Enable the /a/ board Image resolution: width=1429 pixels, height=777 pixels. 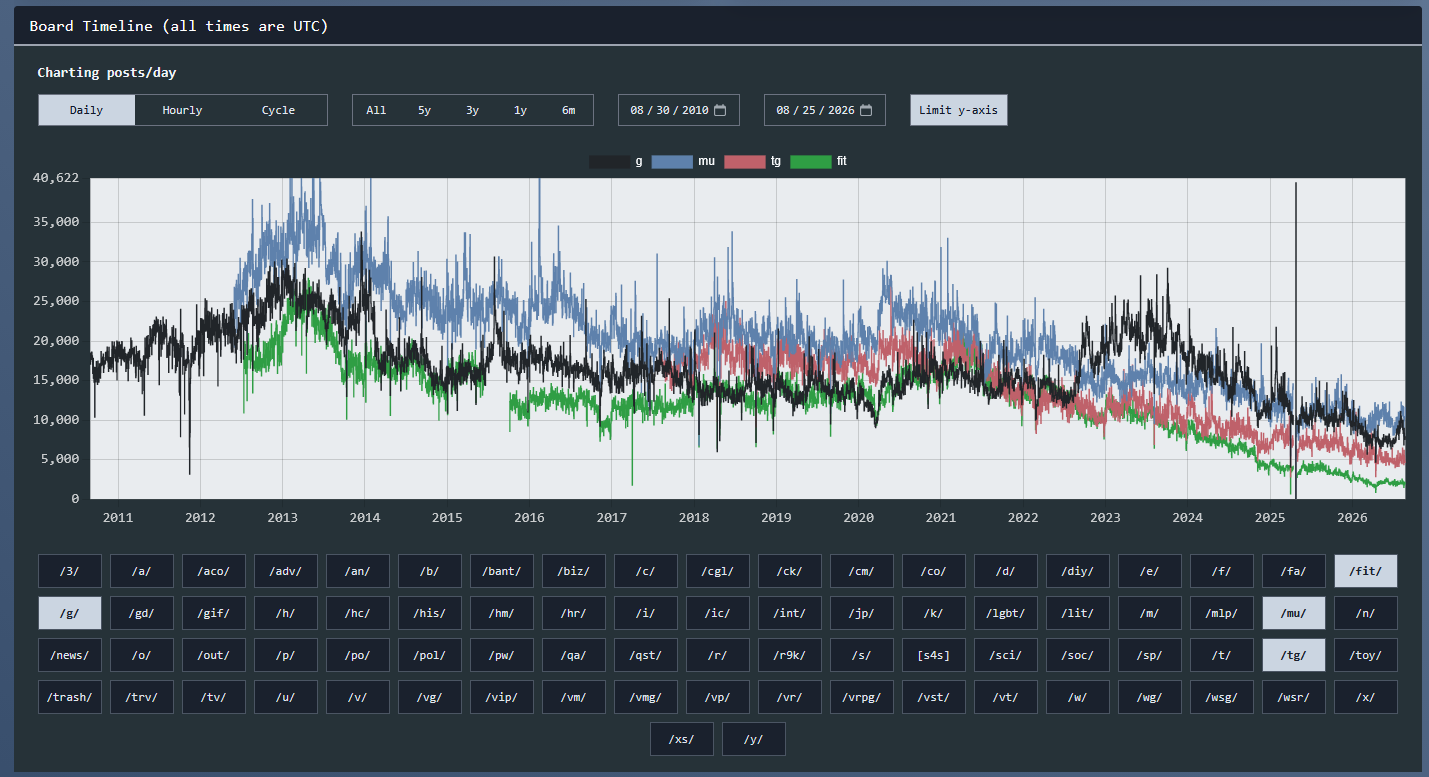tap(141, 571)
